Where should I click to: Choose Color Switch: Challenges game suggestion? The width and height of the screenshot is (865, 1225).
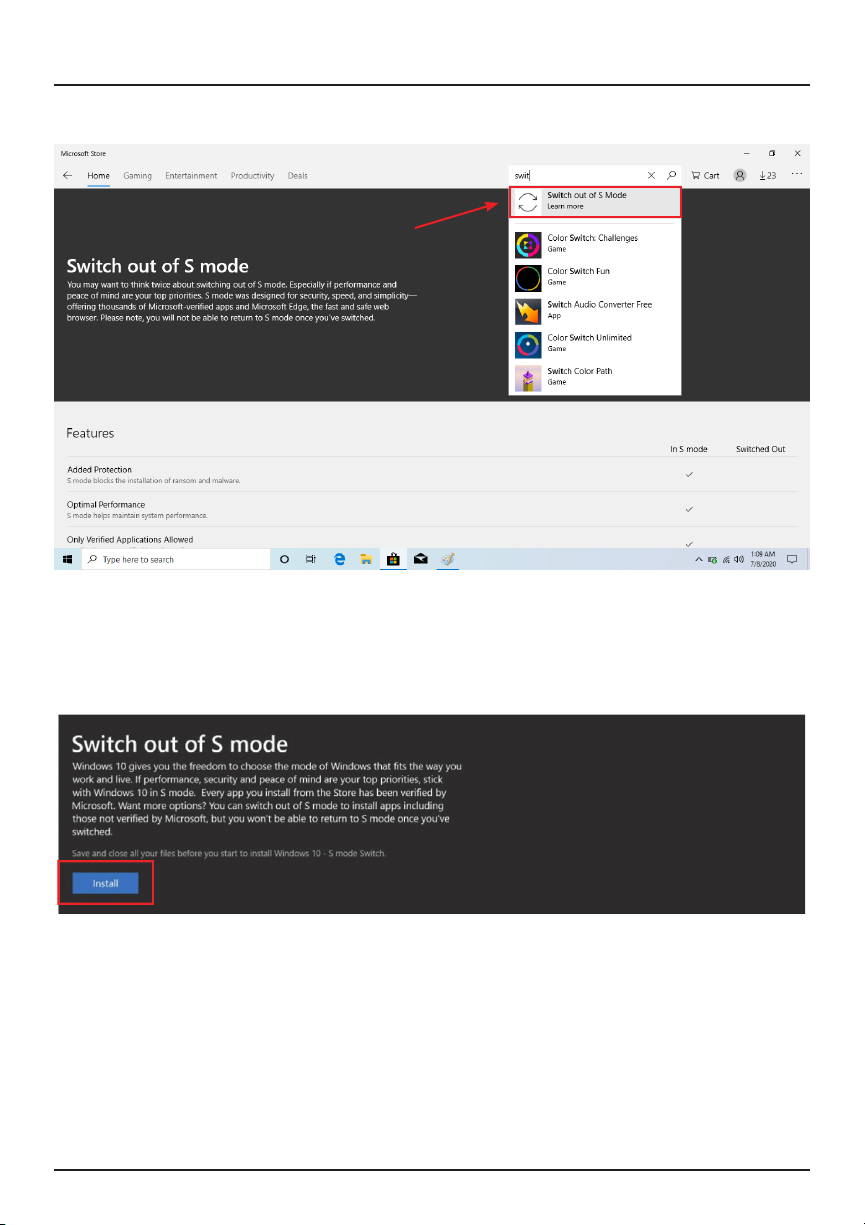pos(595,244)
